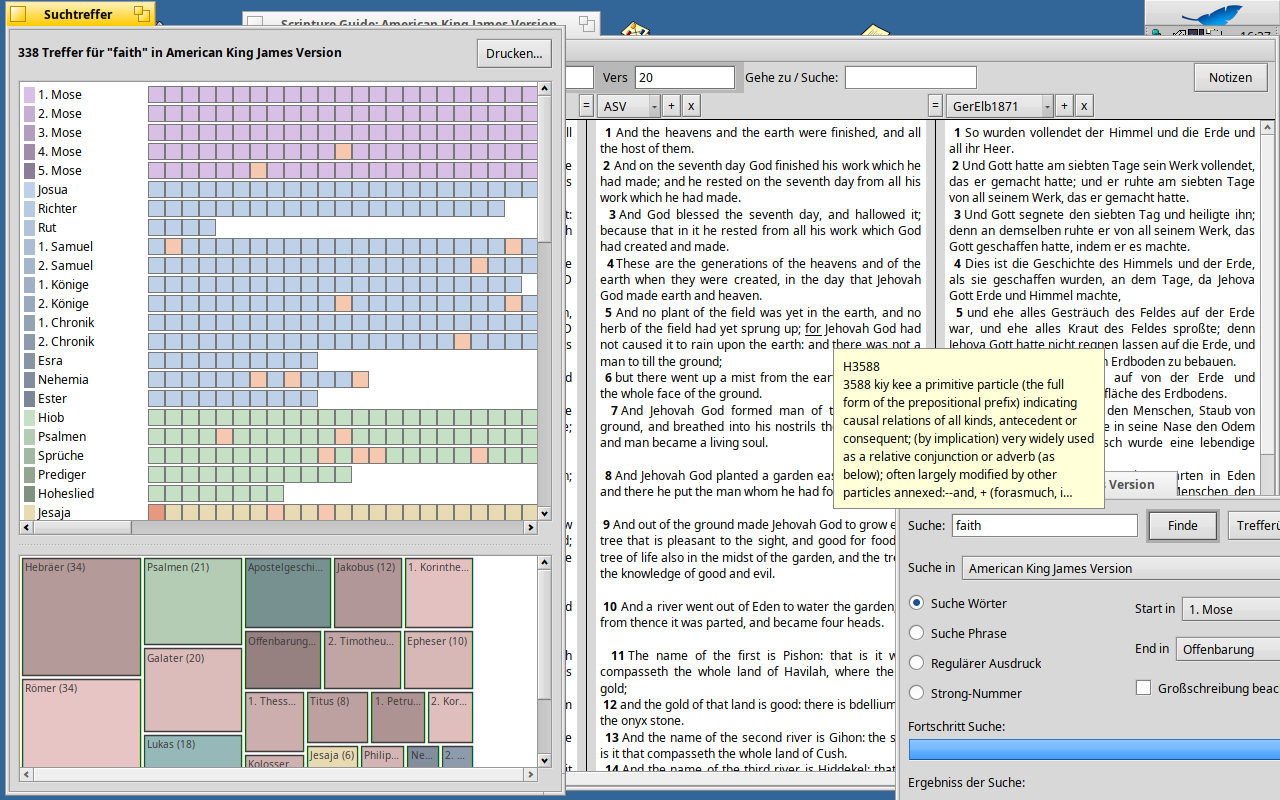
Task: Click the Suchtreffer window zoom icon
Action: (x=142, y=14)
